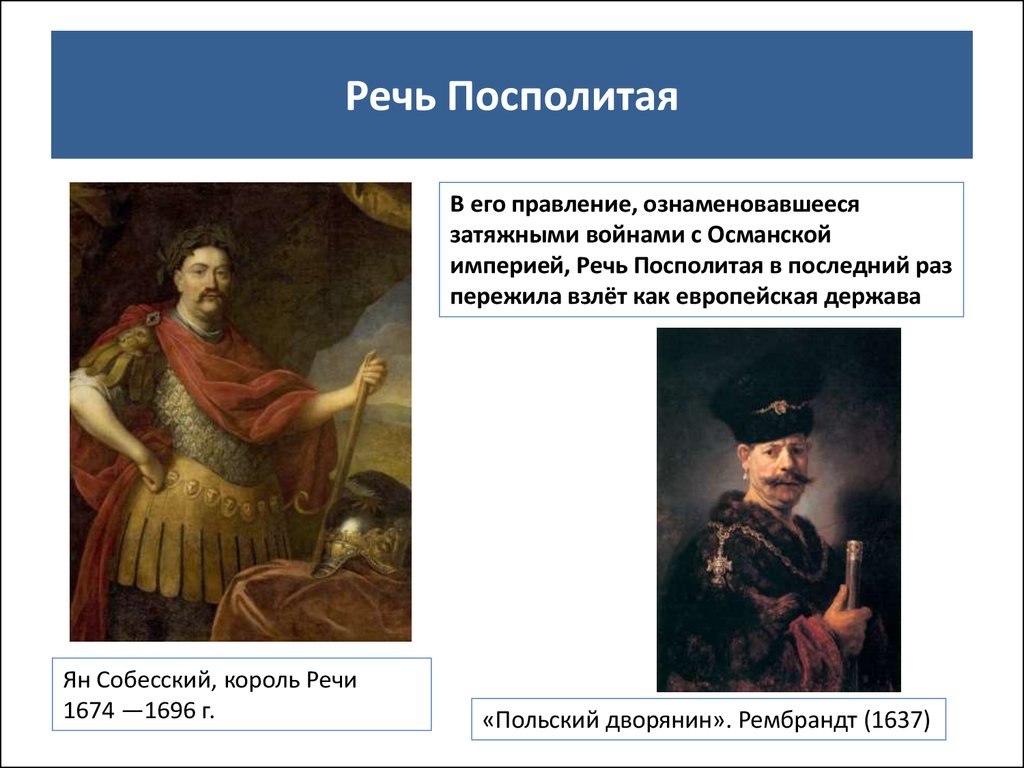Select the caption "«Польский дворянин». Рембрандт (1637)"
The height and width of the screenshot is (768, 1024).
706,720
